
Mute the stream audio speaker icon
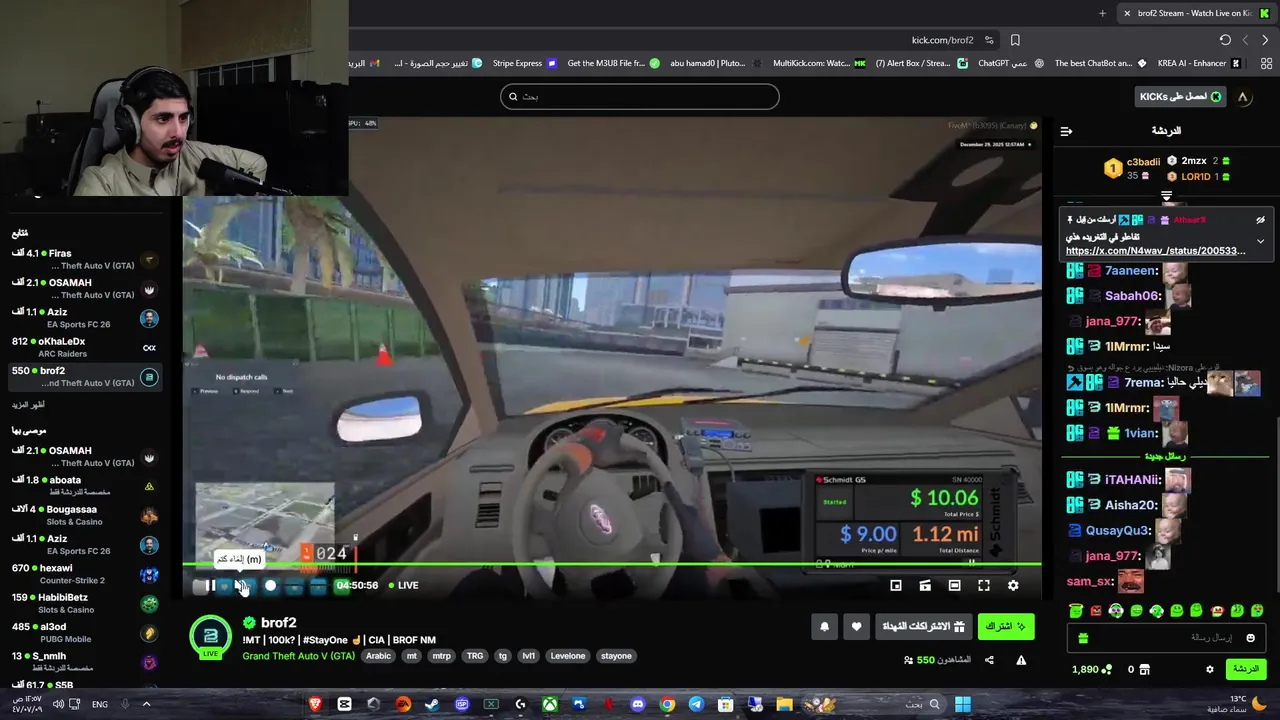point(241,585)
